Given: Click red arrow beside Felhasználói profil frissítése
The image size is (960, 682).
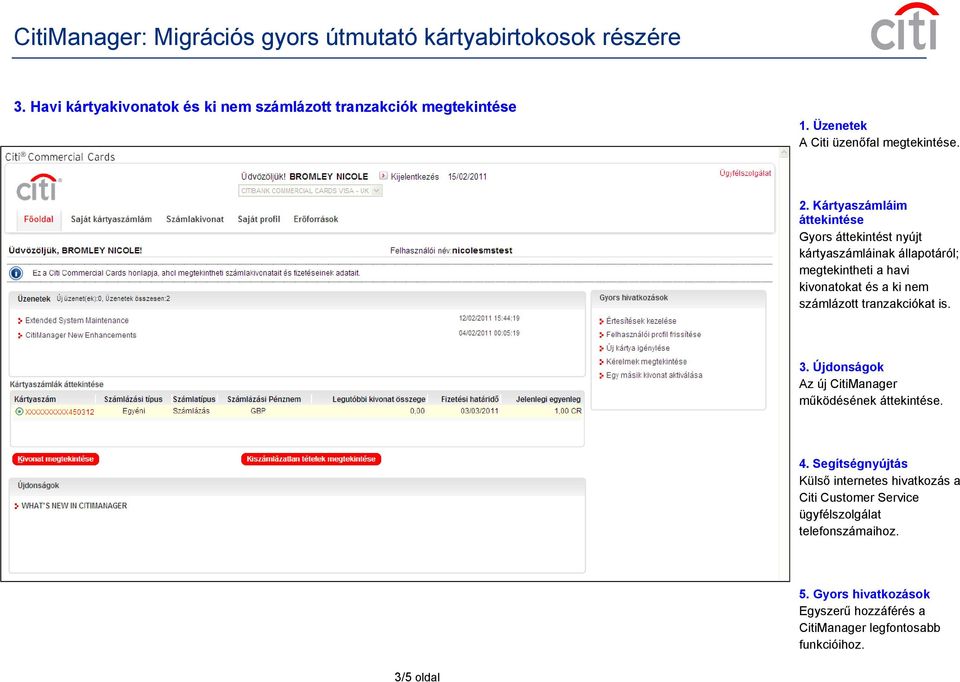Looking at the screenshot, I should [x=601, y=335].
